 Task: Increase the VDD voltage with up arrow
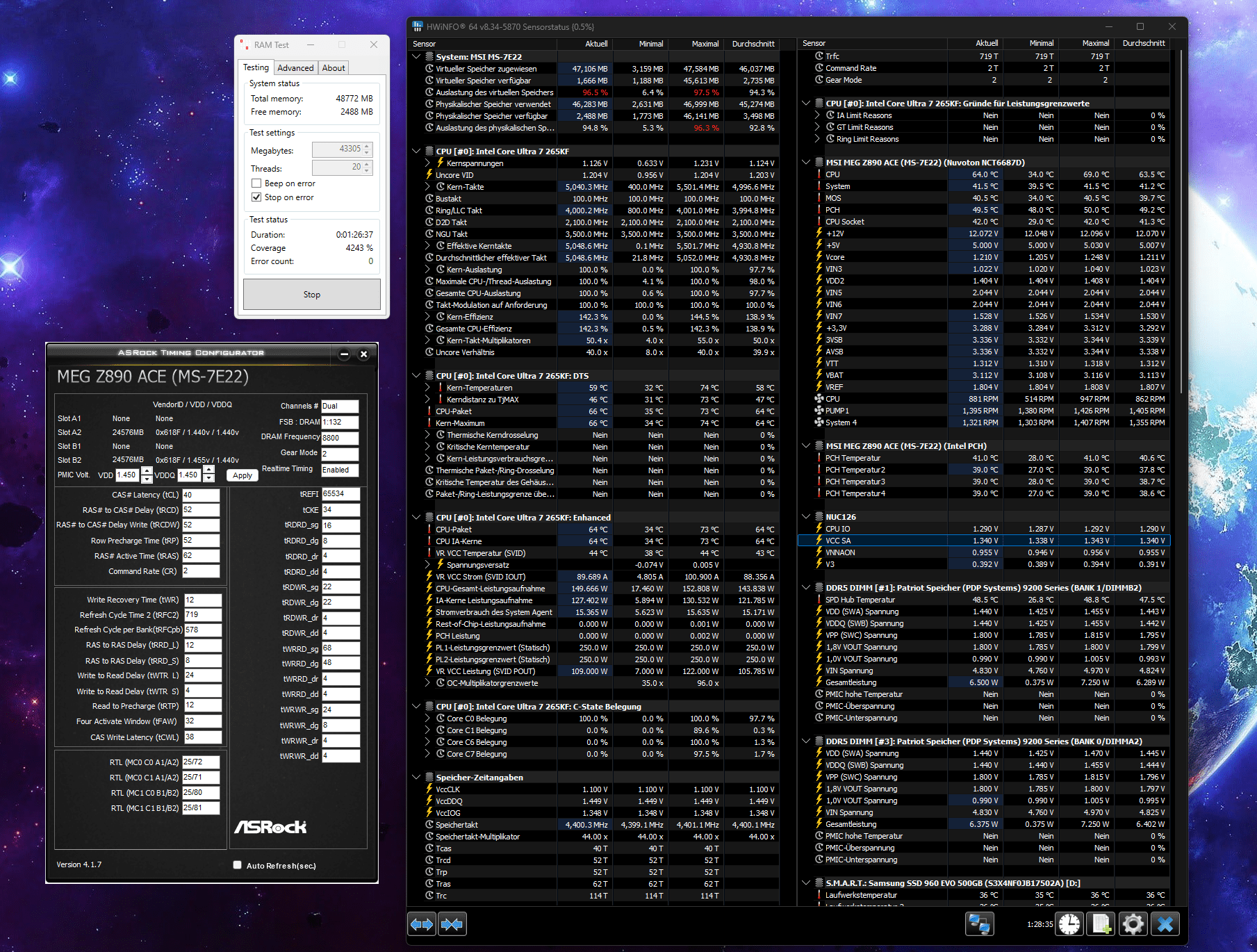pos(147,471)
